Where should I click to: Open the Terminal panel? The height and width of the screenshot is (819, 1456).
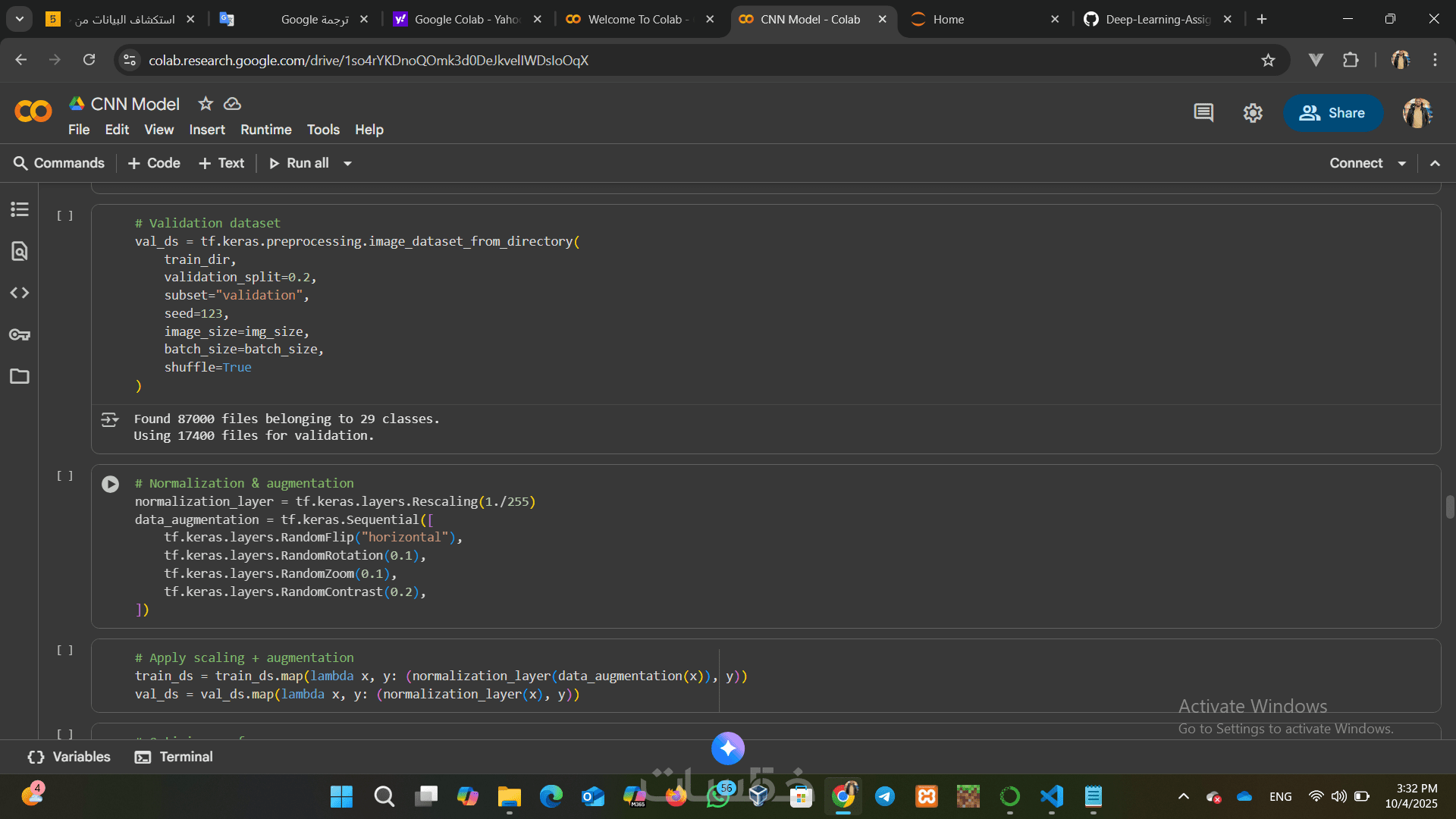(x=174, y=757)
